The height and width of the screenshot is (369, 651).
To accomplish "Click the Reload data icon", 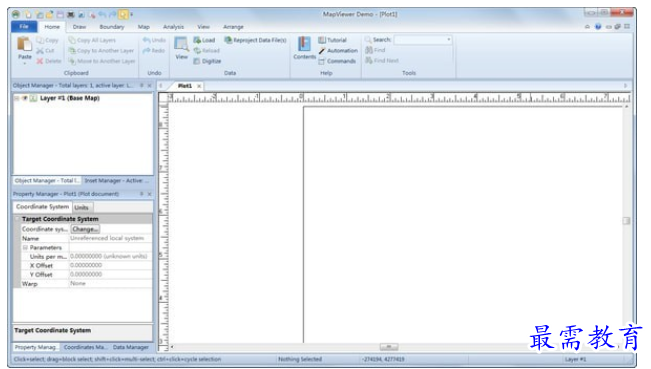I will pos(197,51).
